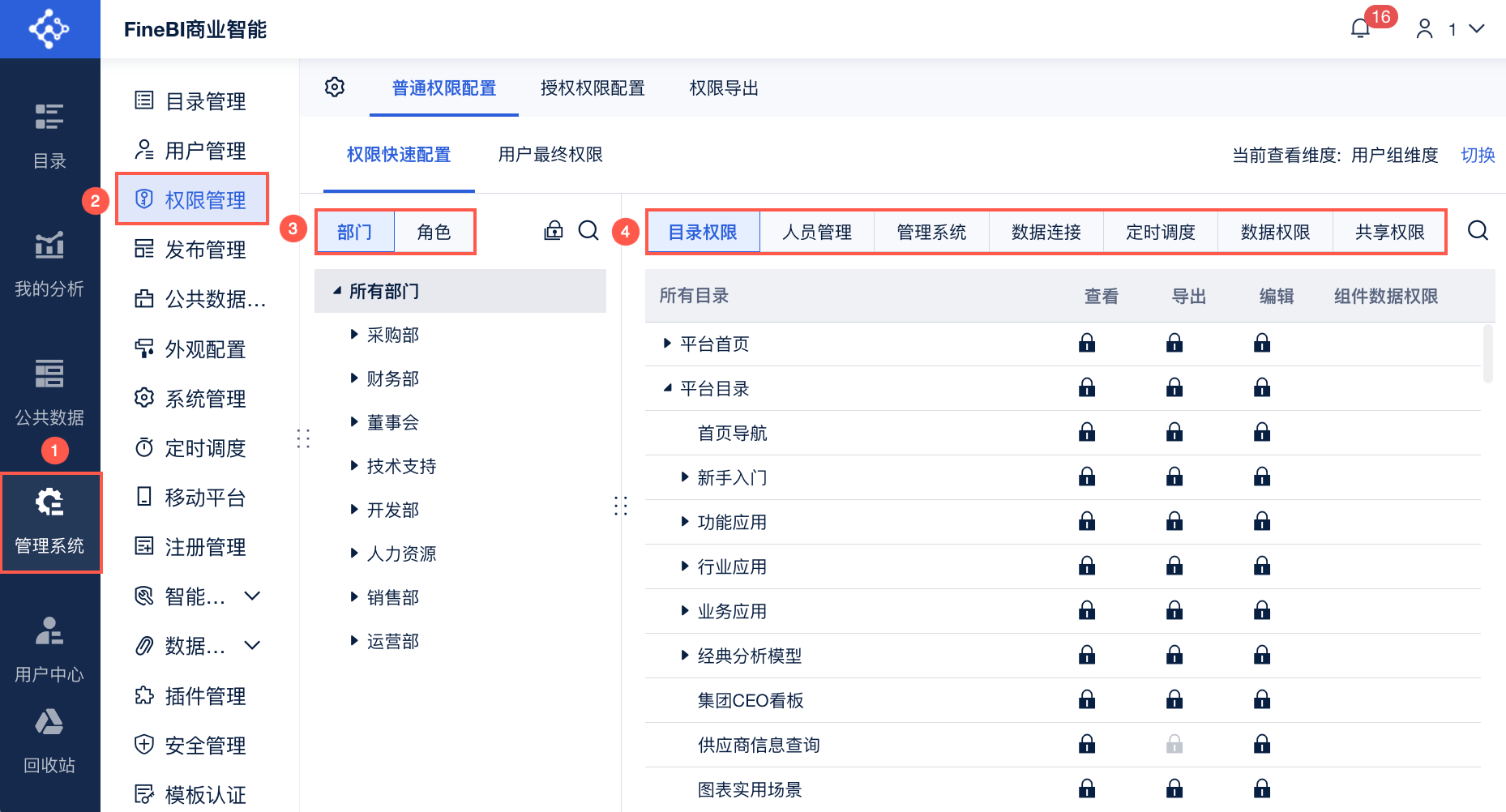Open 发布管理 menu item
This screenshot has width=1506, height=812.
(190, 250)
